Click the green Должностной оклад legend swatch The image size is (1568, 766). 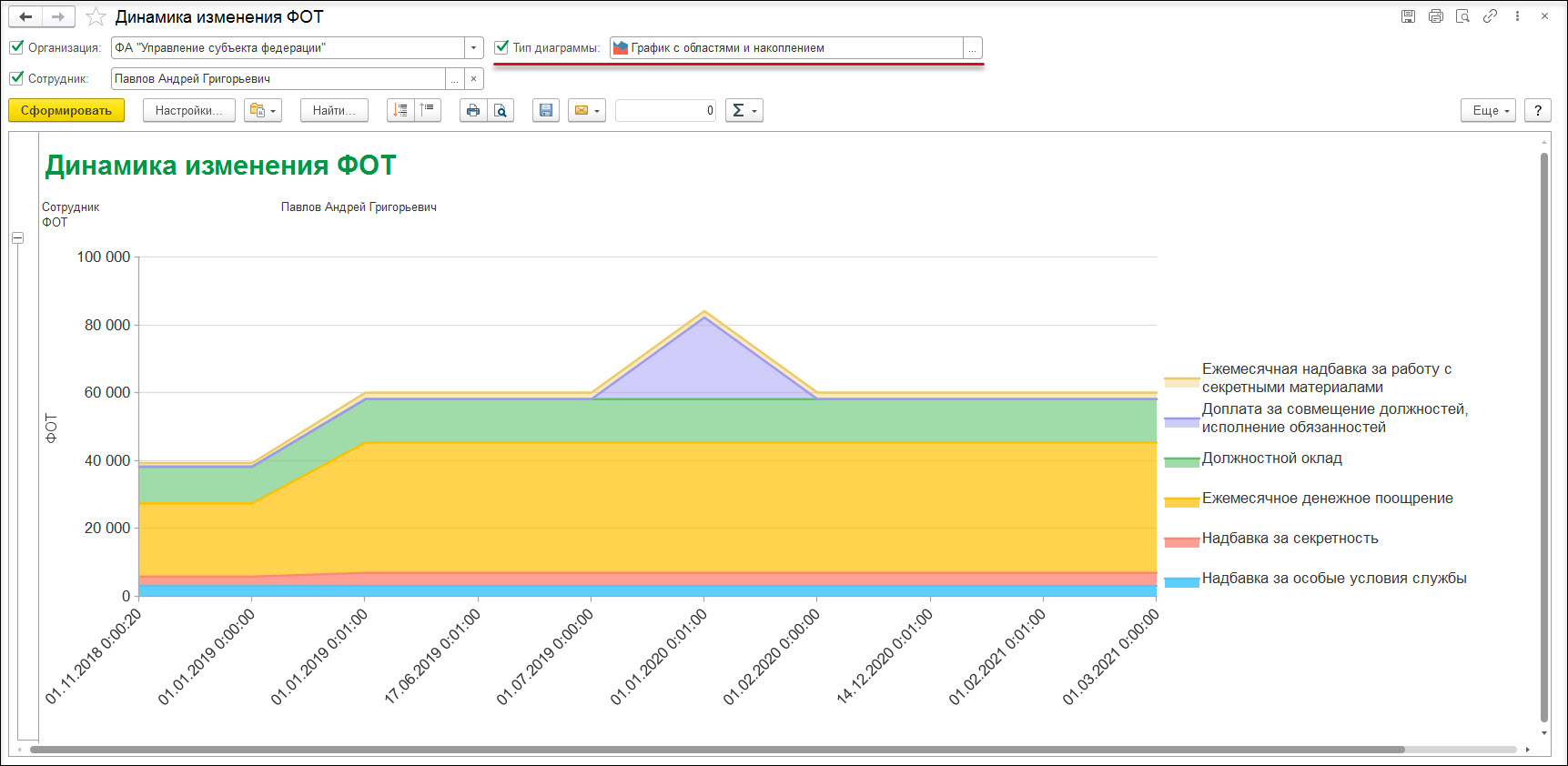(1181, 461)
